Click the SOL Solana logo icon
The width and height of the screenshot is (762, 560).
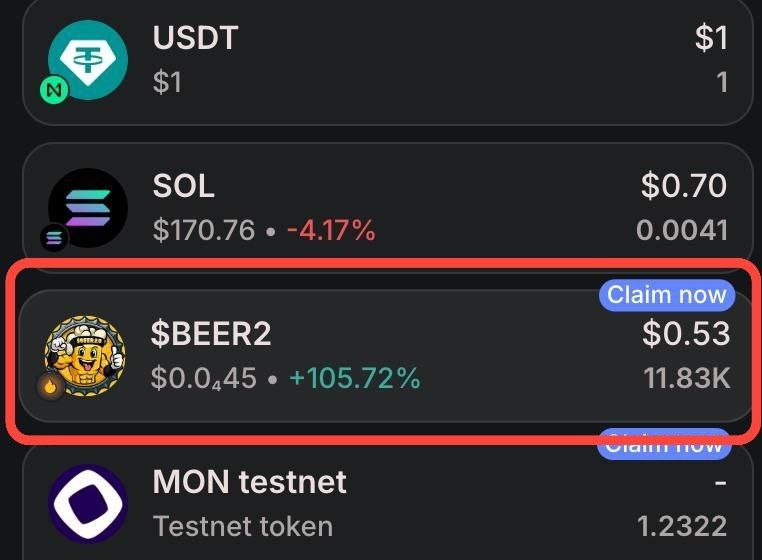(88, 208)
